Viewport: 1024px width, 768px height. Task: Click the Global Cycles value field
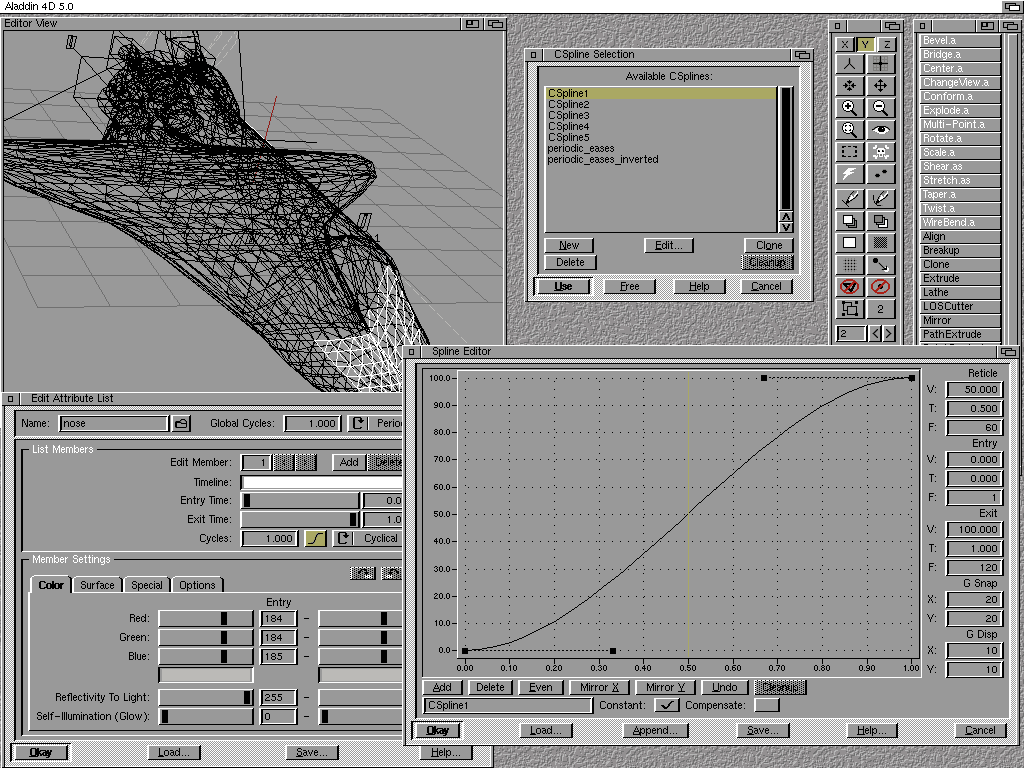click(312, 423)
